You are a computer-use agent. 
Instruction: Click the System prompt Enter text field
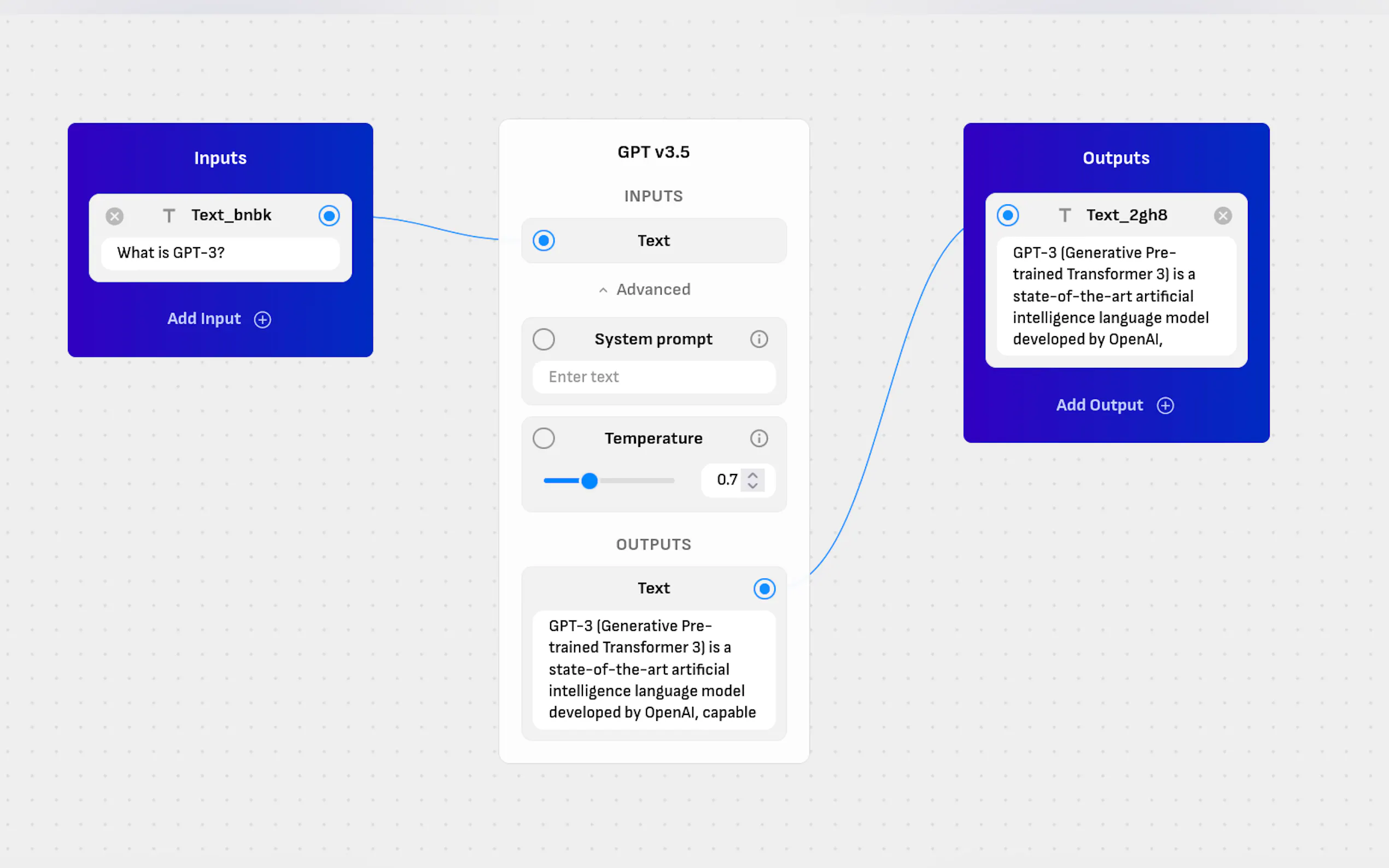coord(653,377)
